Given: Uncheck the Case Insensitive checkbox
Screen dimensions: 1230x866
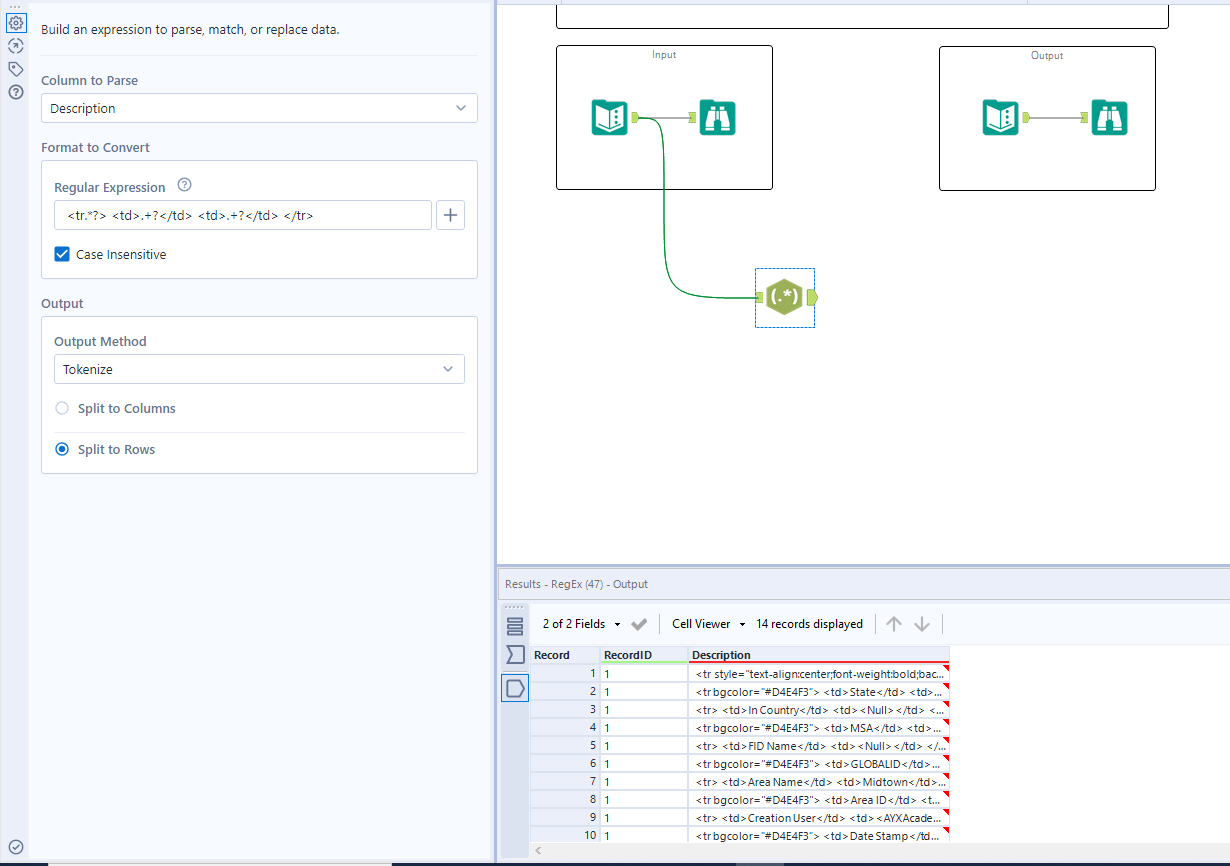Looking at the screenshot, I should (62, 254).
